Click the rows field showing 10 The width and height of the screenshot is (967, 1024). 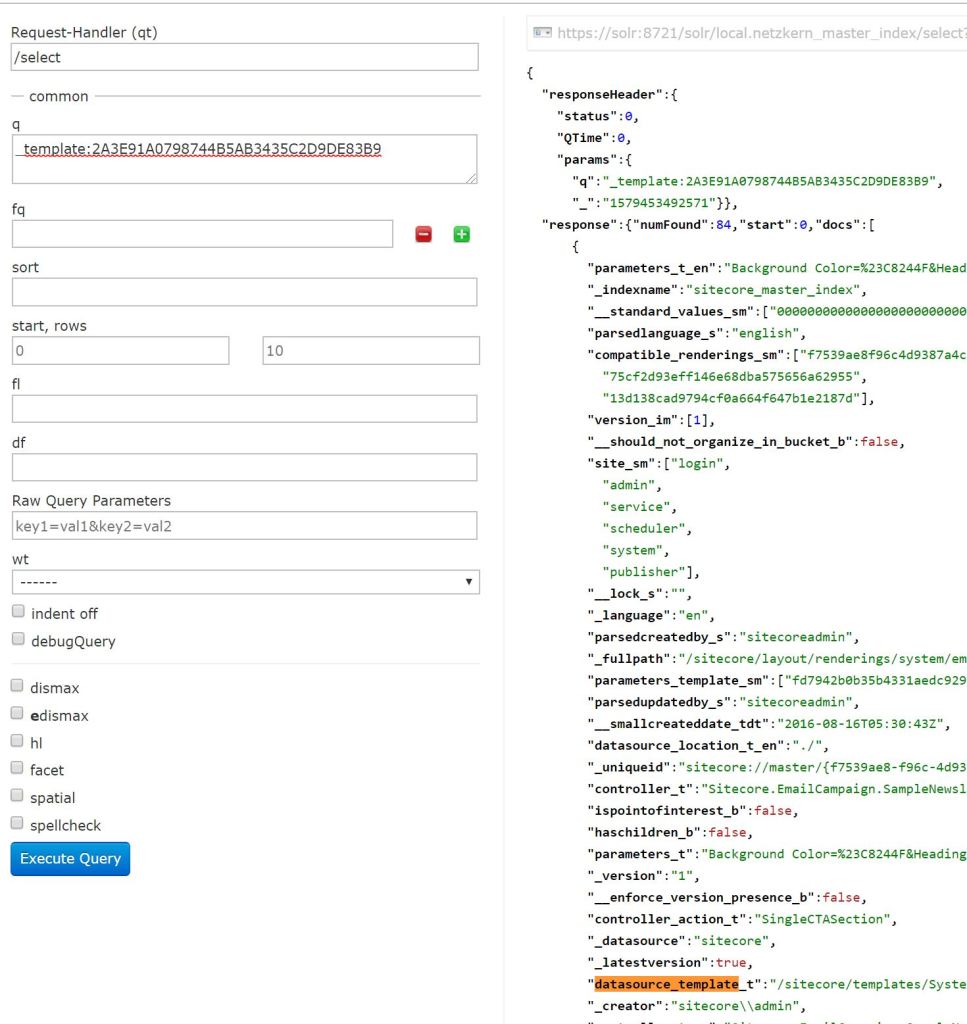[x=370, y=351]
